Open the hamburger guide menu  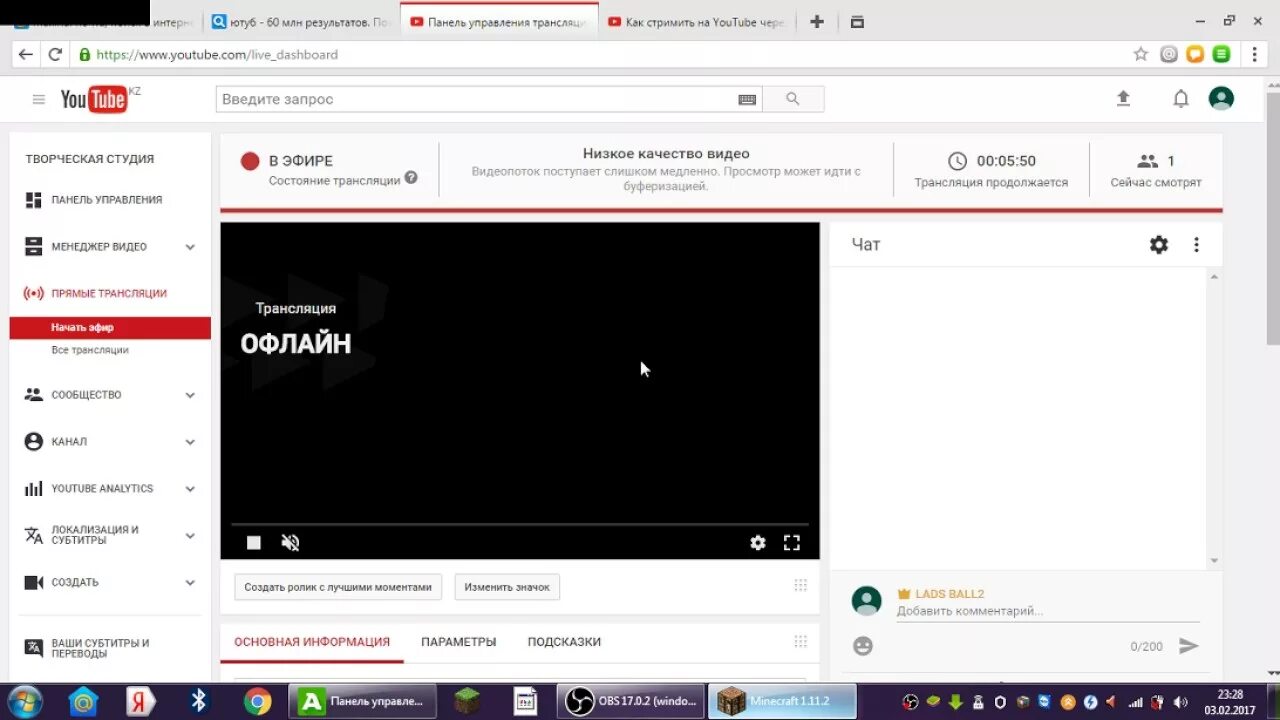pos(39,99)
